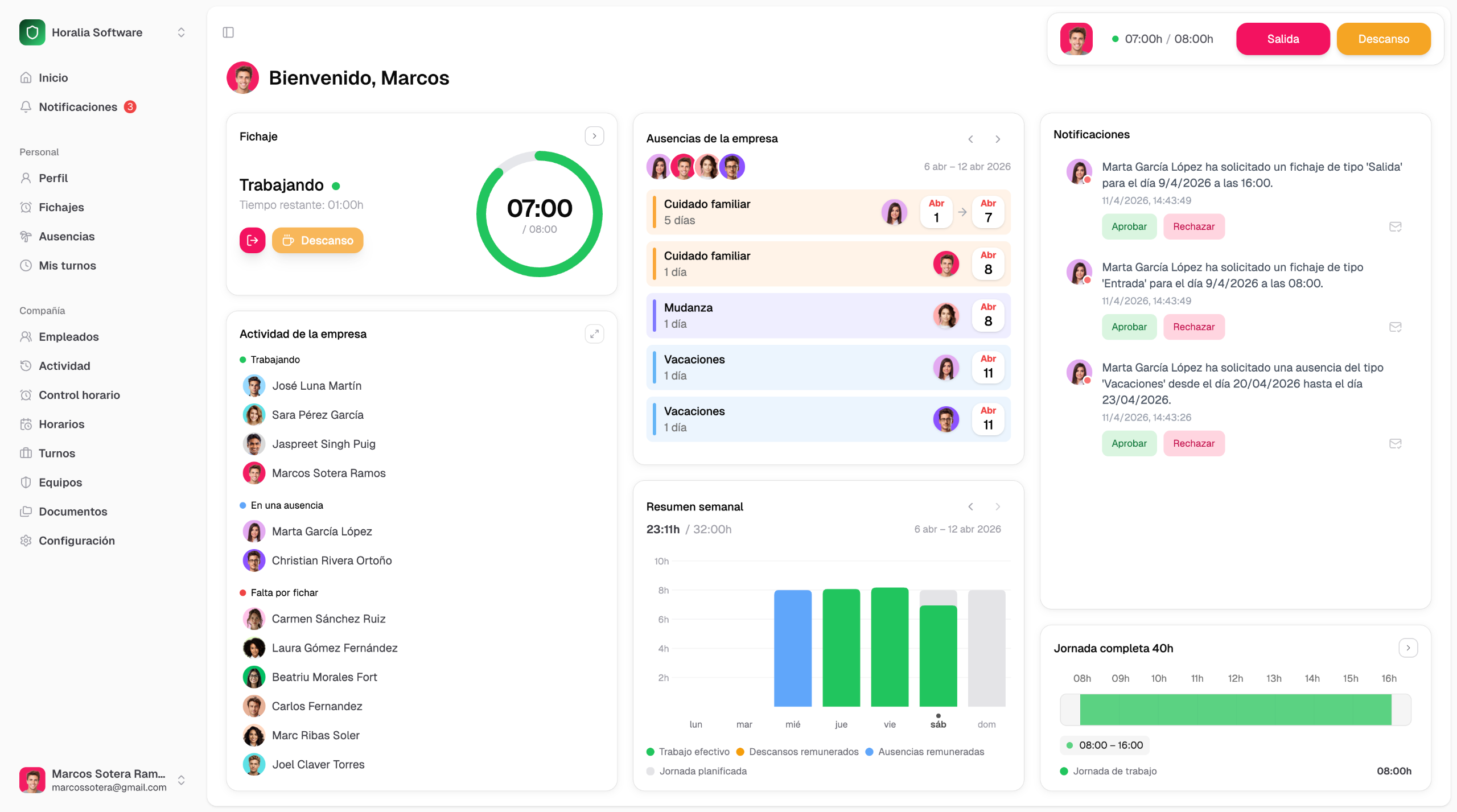
Task: Mark the Salida request notification as read
Action: [x=1395, y=226]
